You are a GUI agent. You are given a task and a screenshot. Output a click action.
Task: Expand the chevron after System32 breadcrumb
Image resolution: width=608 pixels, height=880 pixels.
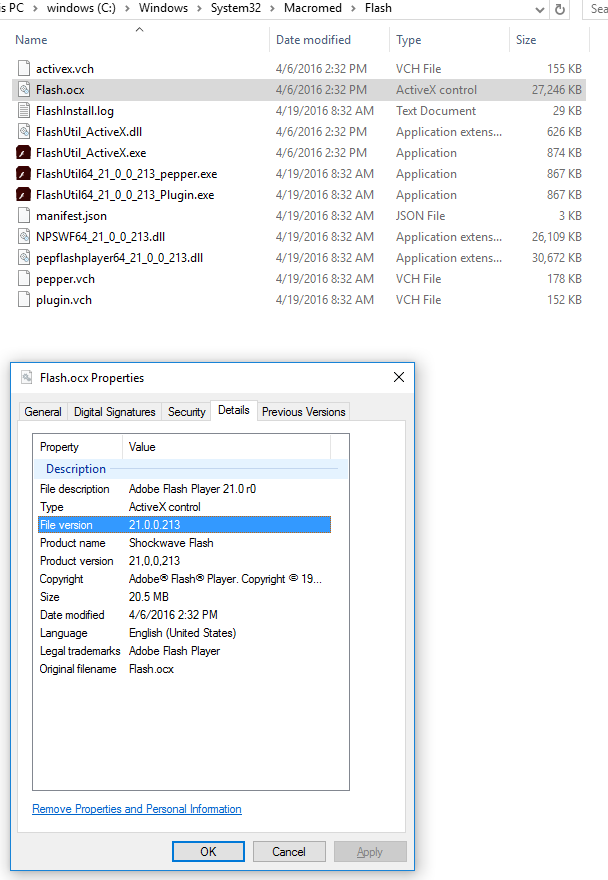pos(272,8)
